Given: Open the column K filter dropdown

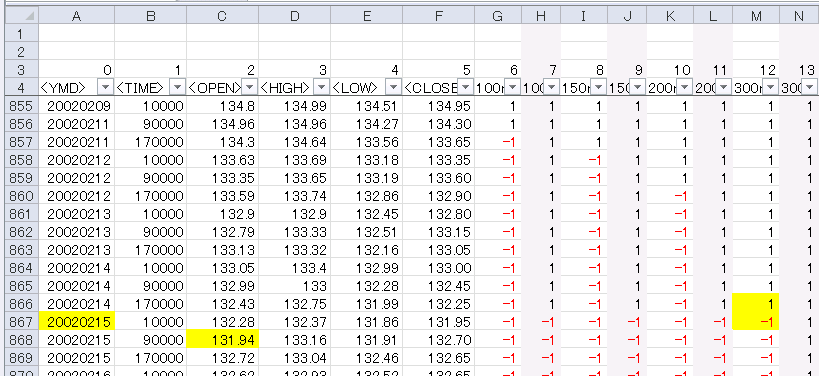Looking at the screenshot, I should coord(685,87).
